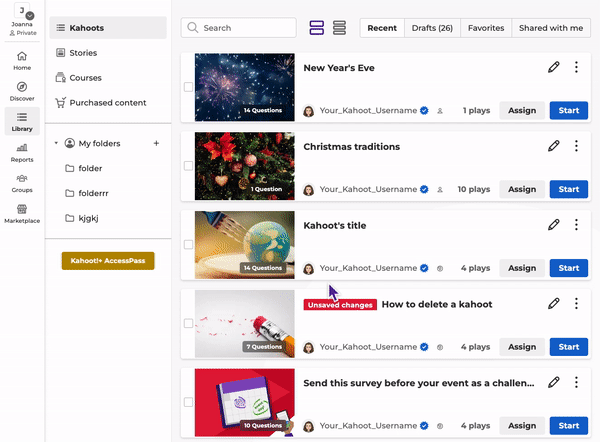The image size is (600, 442).
Task: Assign the survey kahoot
Action: (x=522, y=426)
